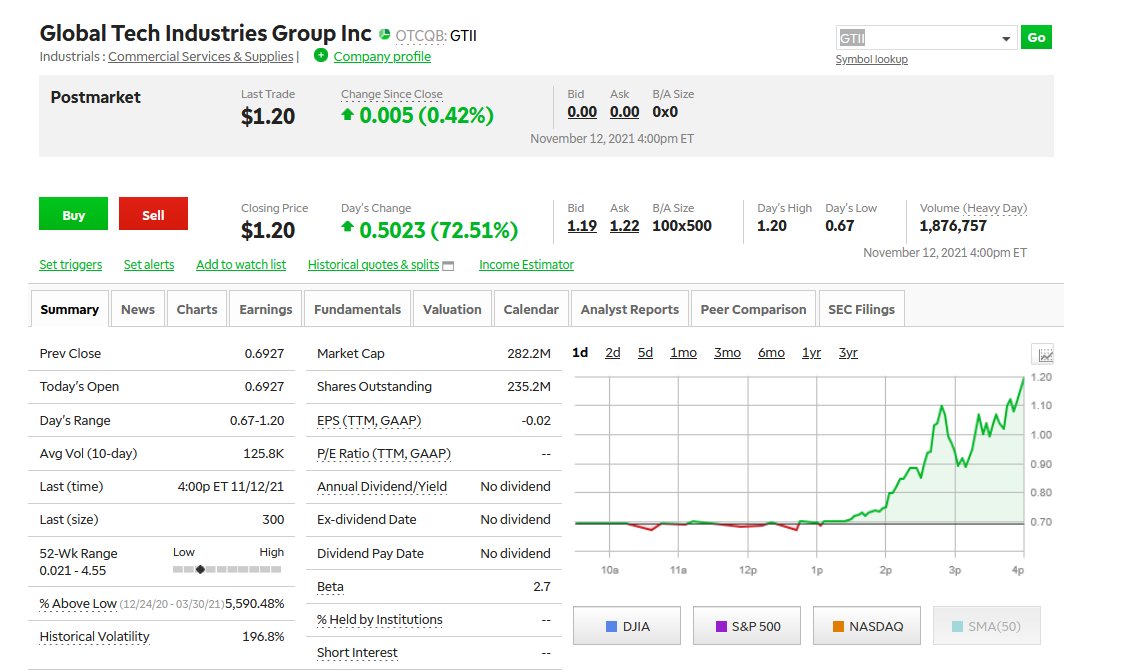The image size is (1133, 671).
Task: Click the green Buy button
Action: point(74,214)
